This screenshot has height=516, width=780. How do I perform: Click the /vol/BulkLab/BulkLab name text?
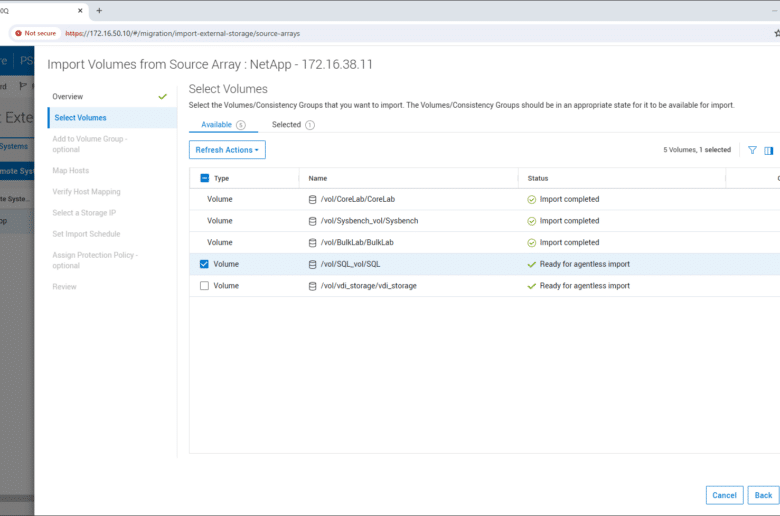(x=357, y=242)
